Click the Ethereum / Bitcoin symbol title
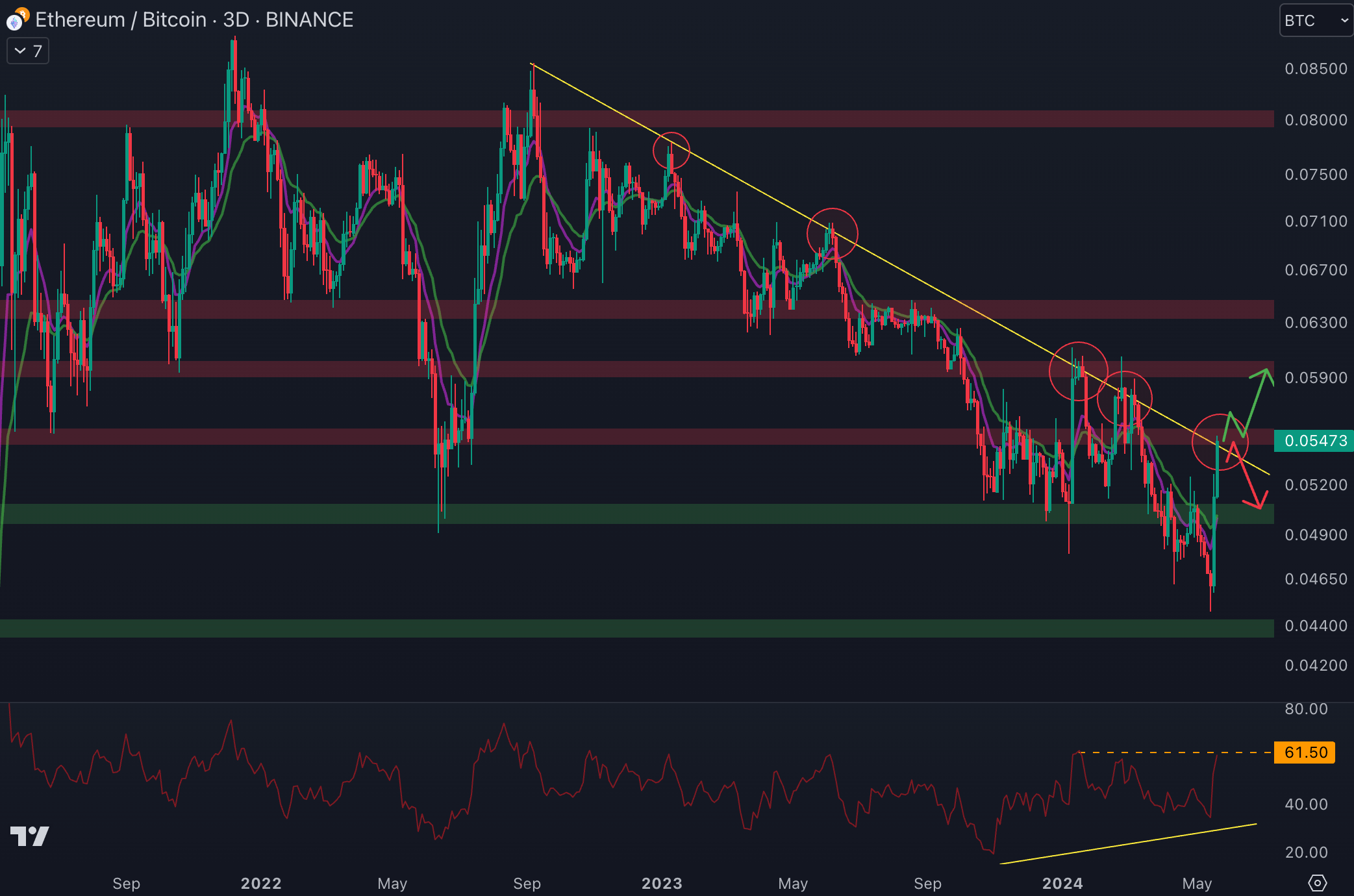The height and width of the screenshot is (896, 1354). [120, 20]
